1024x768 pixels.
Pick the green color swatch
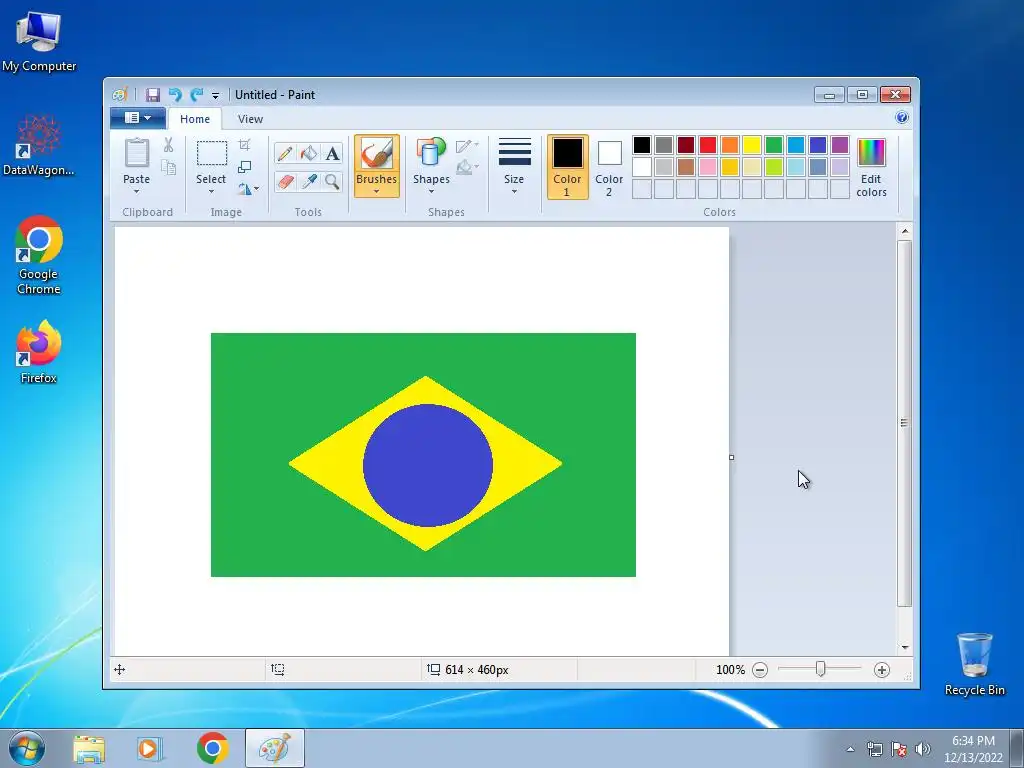(x=774, y=144)
